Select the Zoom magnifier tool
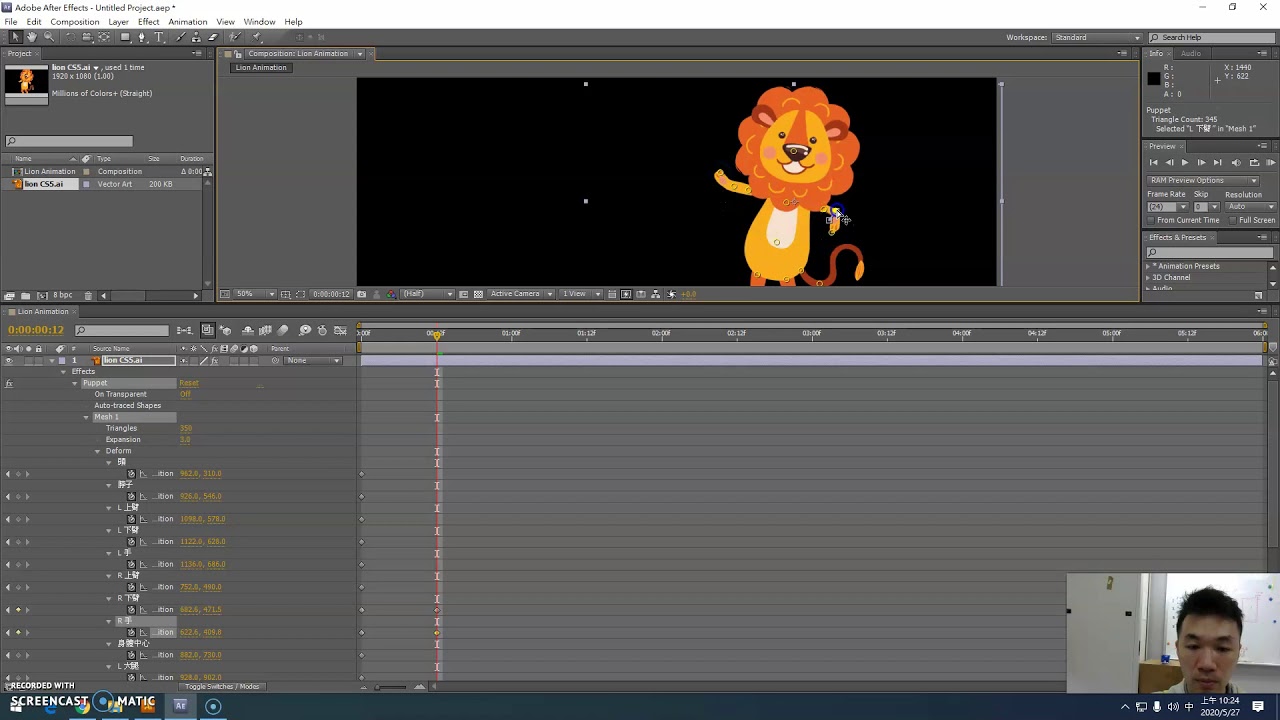The image size is (1280, 720). [x=49, y=37]
